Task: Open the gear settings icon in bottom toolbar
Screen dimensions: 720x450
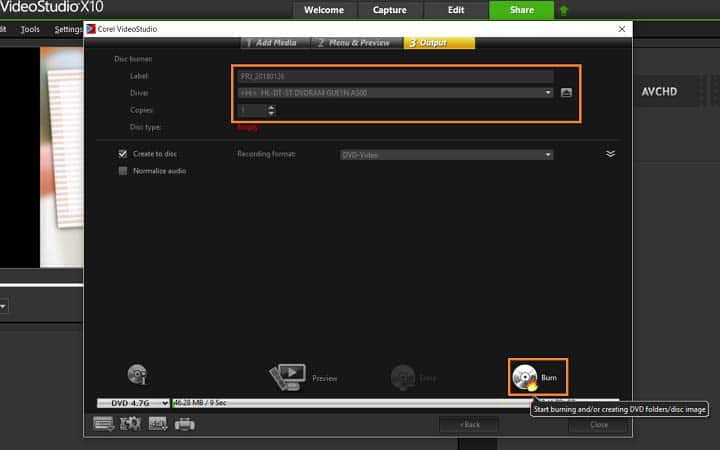Action: coord(131,424)
